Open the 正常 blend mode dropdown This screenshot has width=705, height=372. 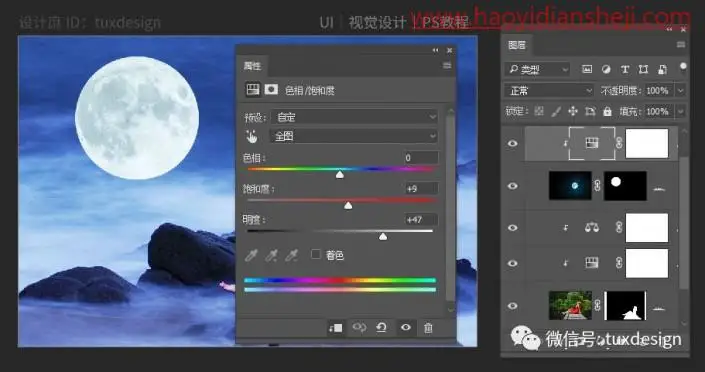[x=549, y=90]
